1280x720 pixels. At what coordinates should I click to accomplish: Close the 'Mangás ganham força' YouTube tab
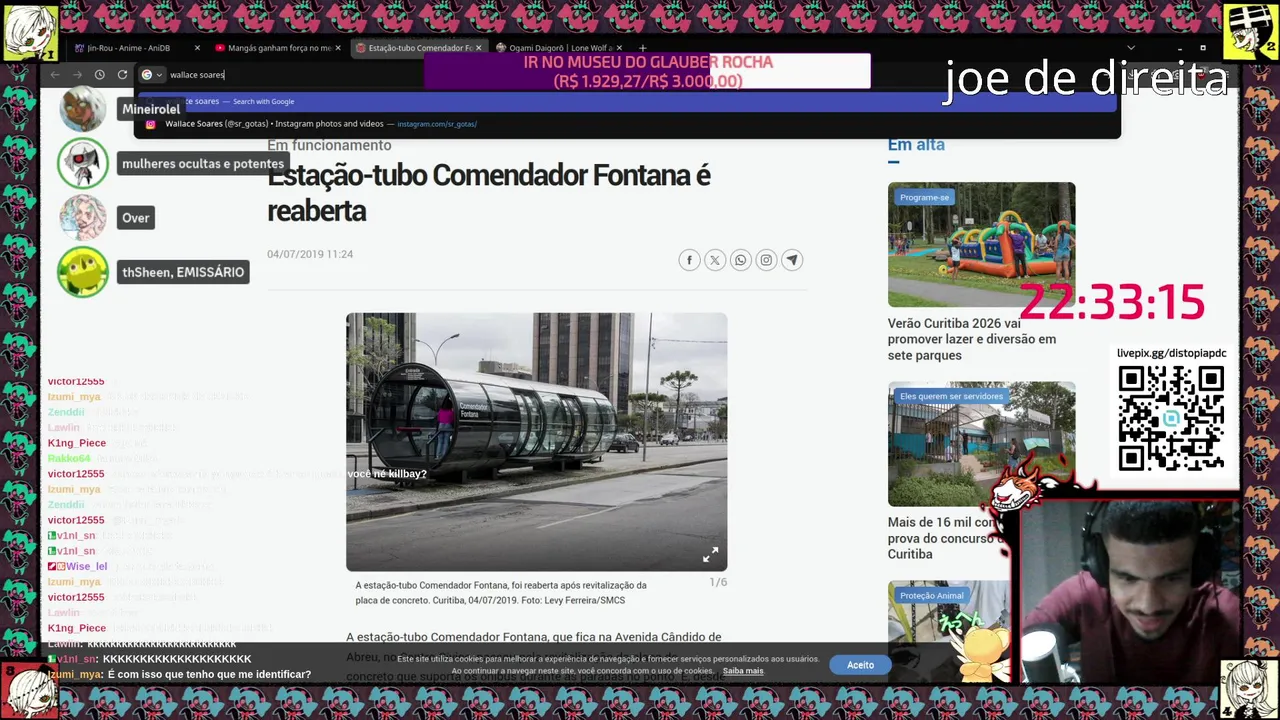338,48
